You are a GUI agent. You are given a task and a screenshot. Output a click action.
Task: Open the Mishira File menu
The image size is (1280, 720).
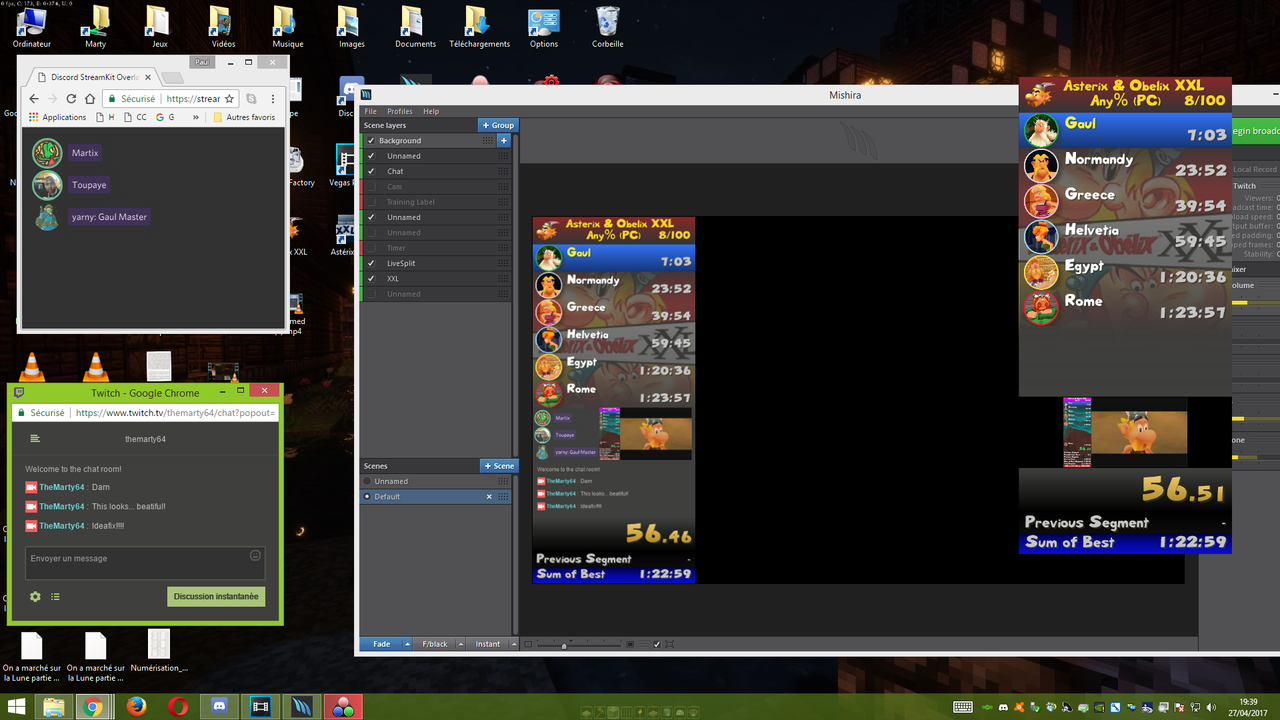coord(370,111)
